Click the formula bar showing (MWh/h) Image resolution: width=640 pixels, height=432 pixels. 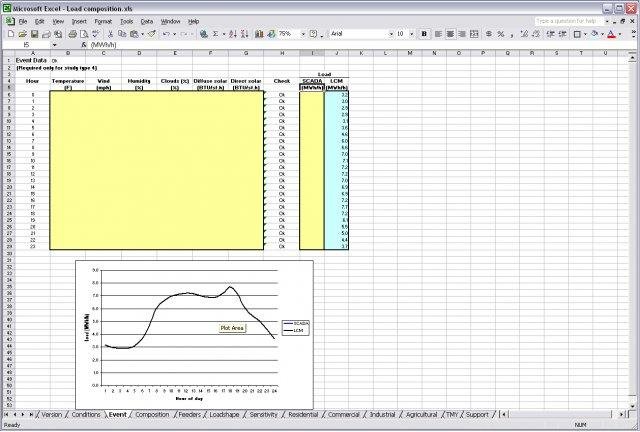click(x=359, y=45)
